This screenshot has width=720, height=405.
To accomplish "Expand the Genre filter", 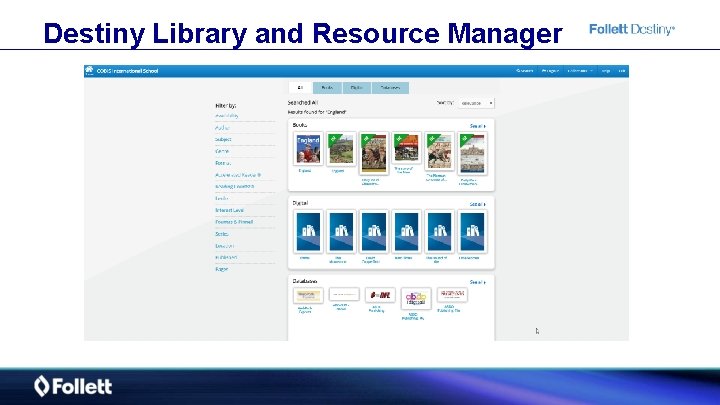I will (222, 151).
